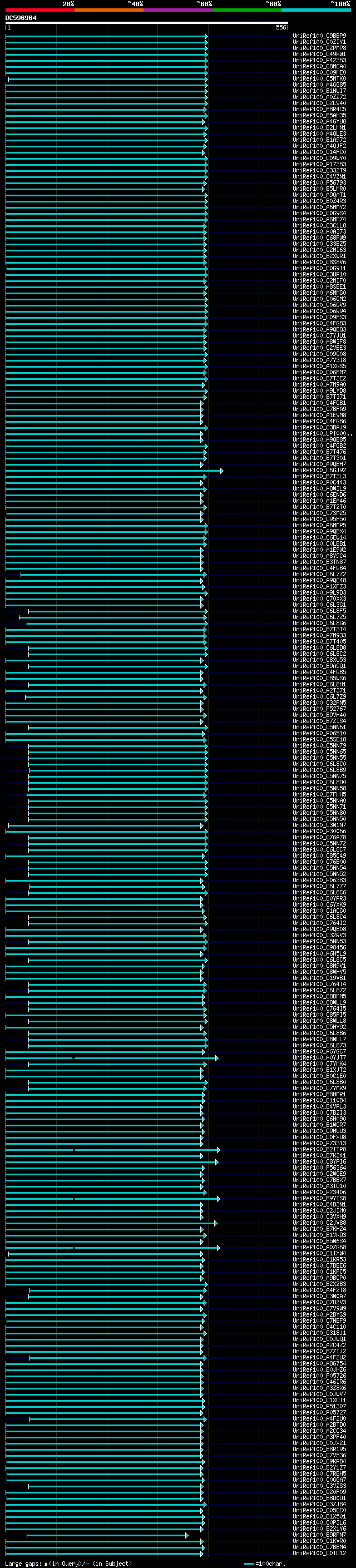Select hit label UniRef100_B5W6S4

319,1241
